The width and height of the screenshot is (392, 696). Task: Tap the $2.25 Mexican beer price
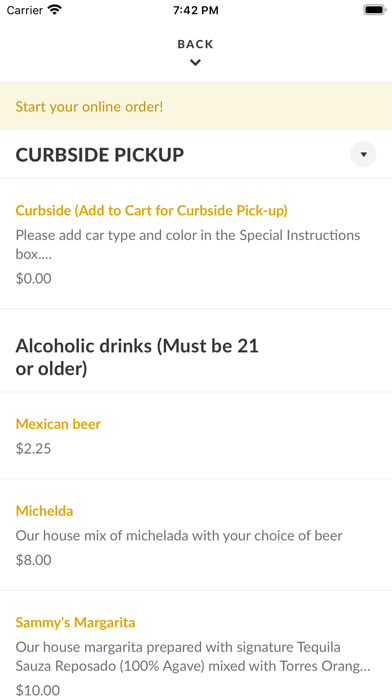(33, 448)
